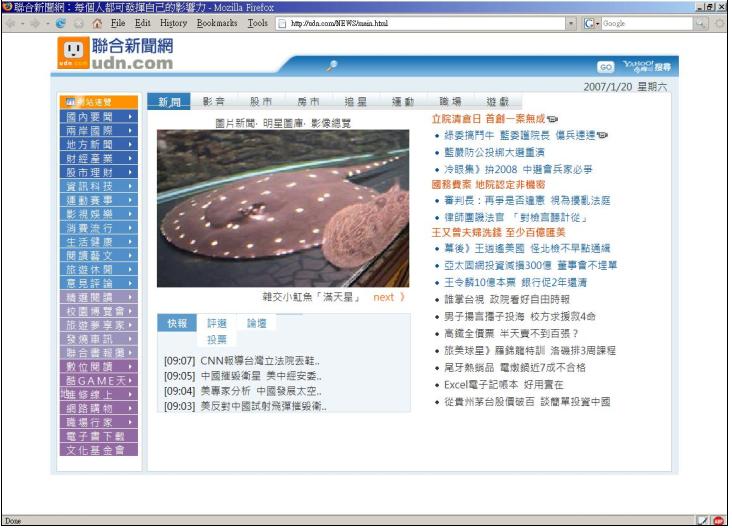The height and width of the screenshot is (528, 732).
Task: Click the throbber icon at toolbar end
Action: [x=719, y=23]
